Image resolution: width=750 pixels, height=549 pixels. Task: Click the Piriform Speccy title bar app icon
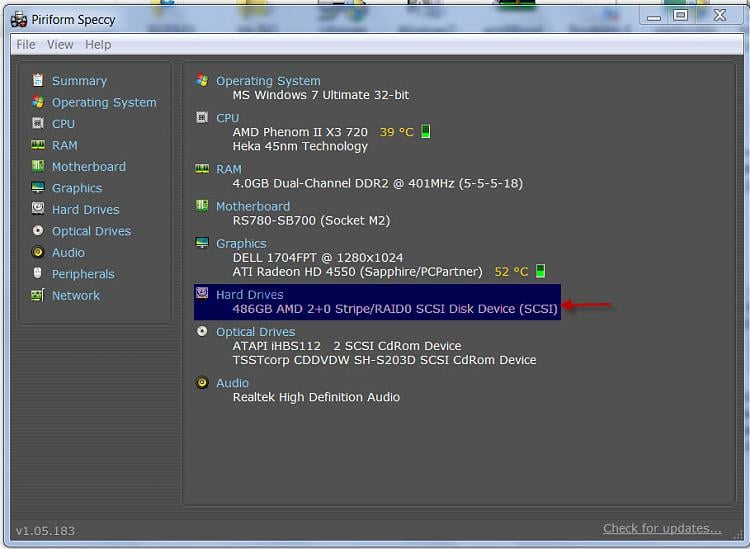19,20
